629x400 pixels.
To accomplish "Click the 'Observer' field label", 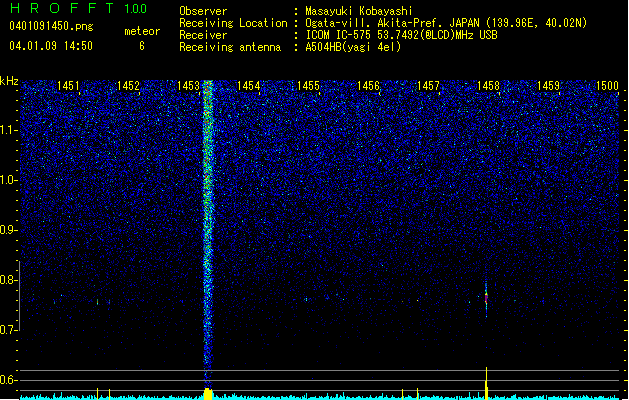I will tap(203, 11).
